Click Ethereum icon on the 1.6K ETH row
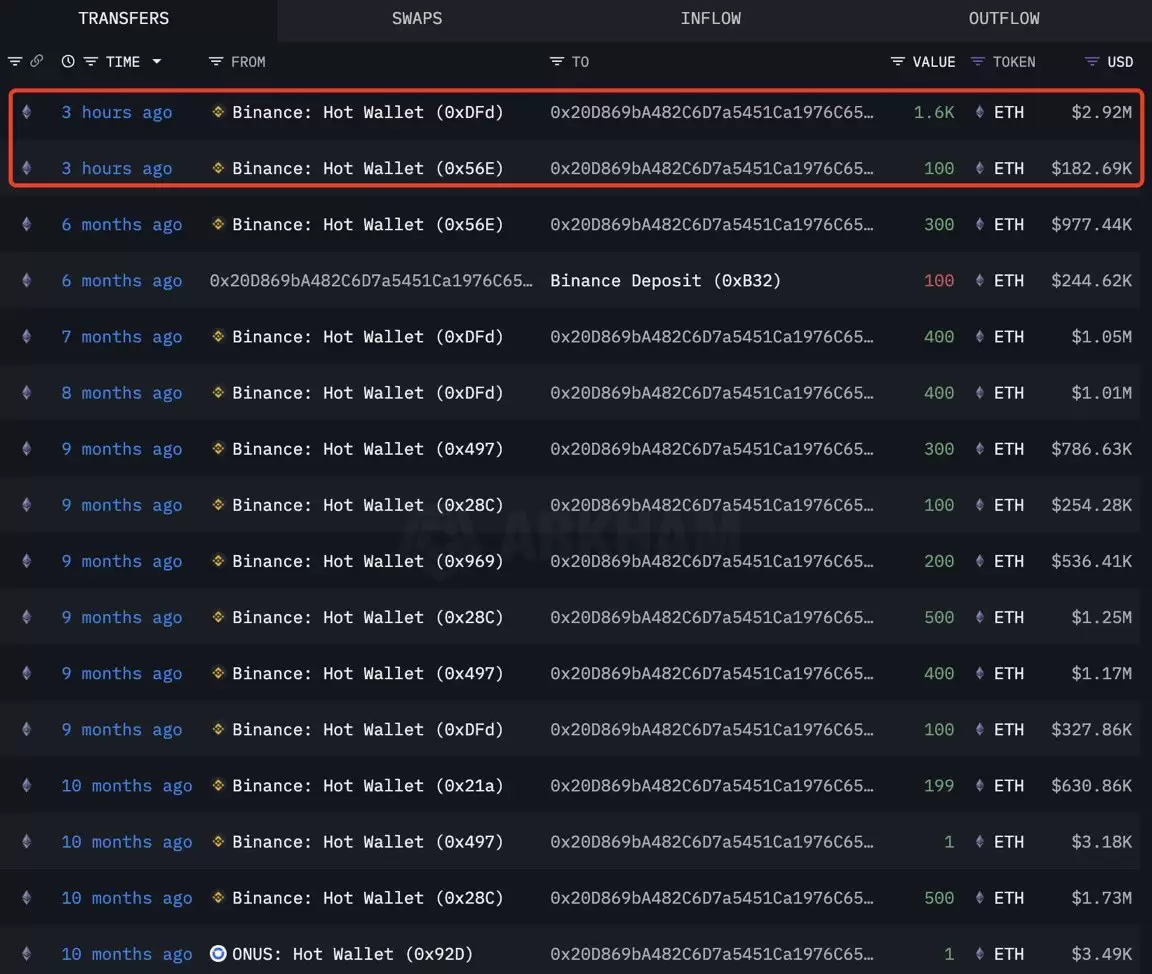This screenshot has height=974, width=1152. pos(27,112)
